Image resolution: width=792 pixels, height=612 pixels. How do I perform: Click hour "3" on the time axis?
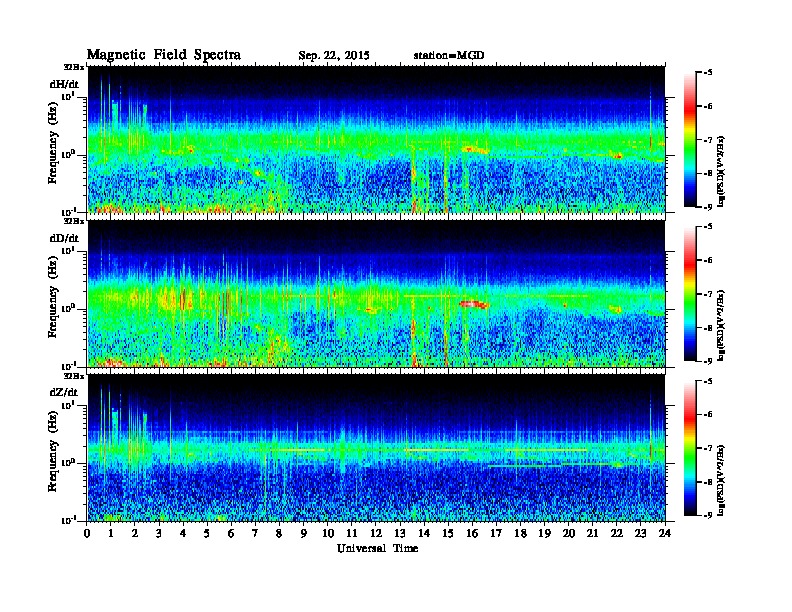tap(159, 533)
